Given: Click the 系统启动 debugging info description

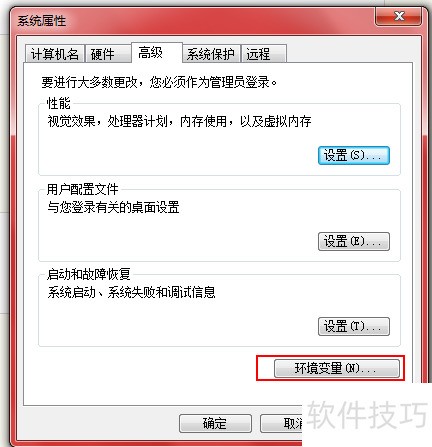Looking at the screenshot, I should coord(131,293).
